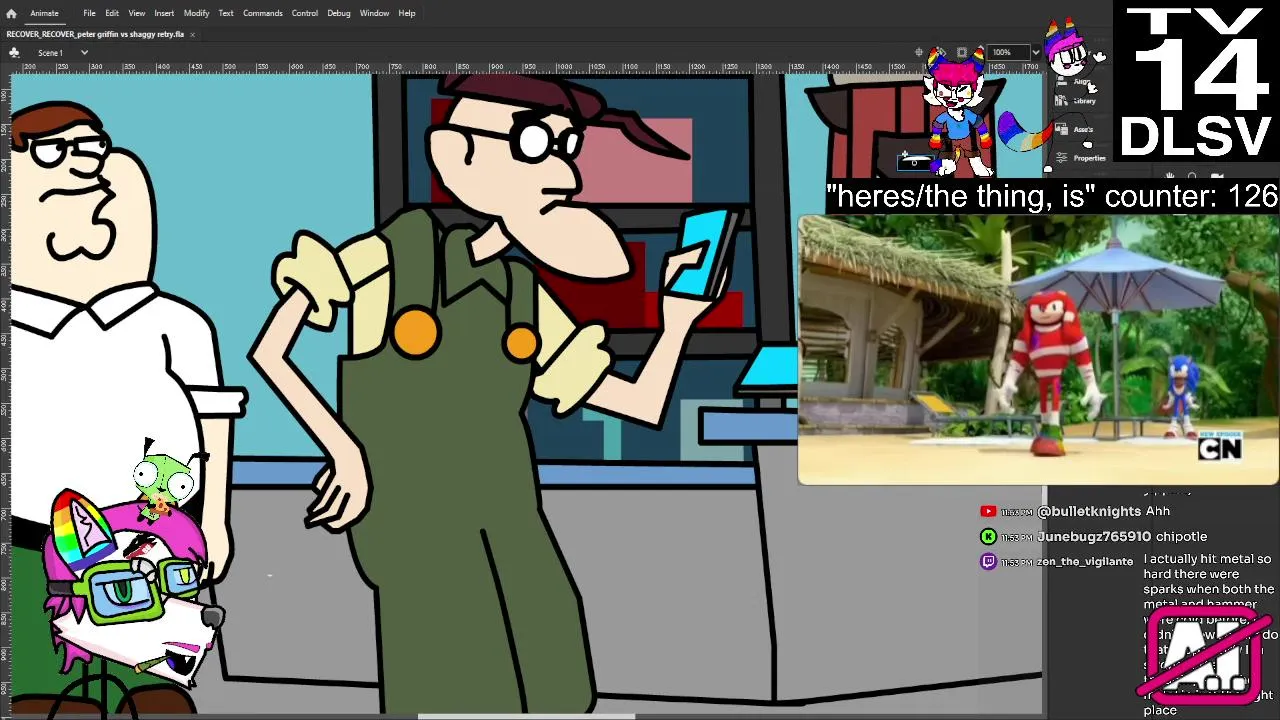
Task: Open the Text menu
Action: click(226, 13)
